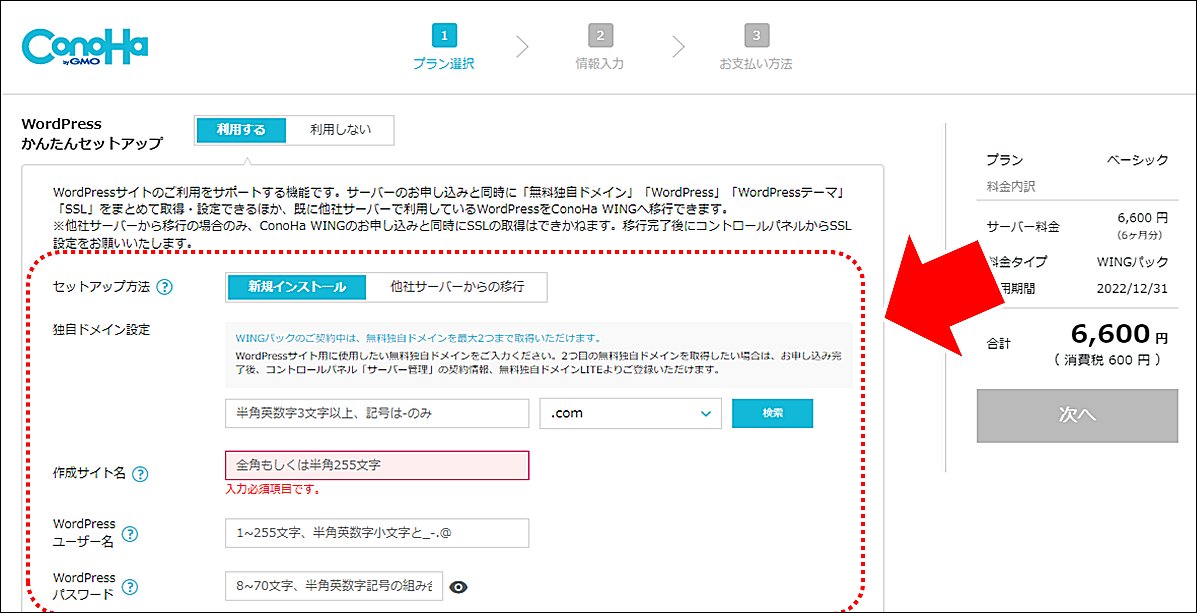
Task: Open help icon beside WordPress ユーザー名
Action: pos(131,534)
